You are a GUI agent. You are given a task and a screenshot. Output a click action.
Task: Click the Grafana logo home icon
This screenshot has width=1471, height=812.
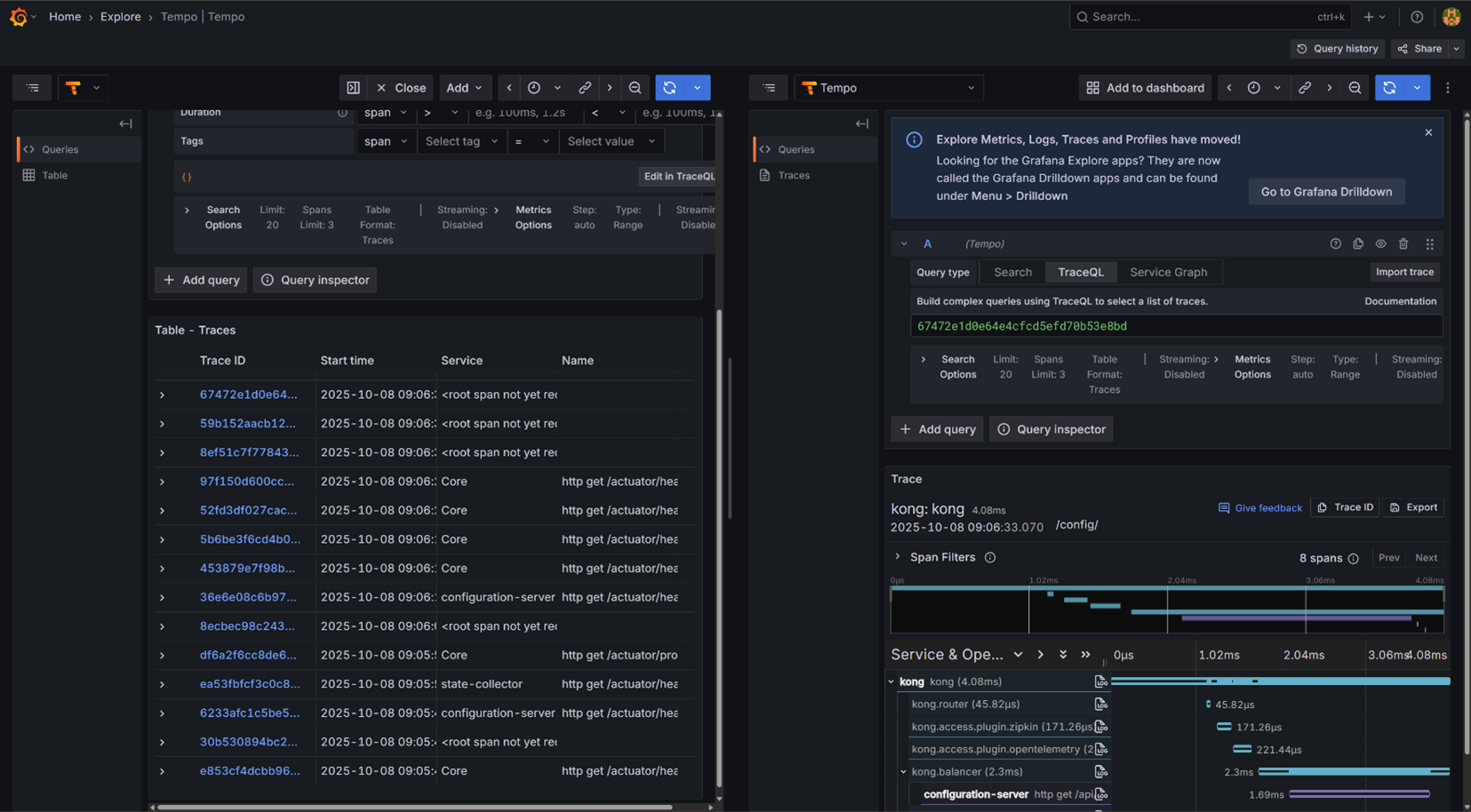click(19, 17)
